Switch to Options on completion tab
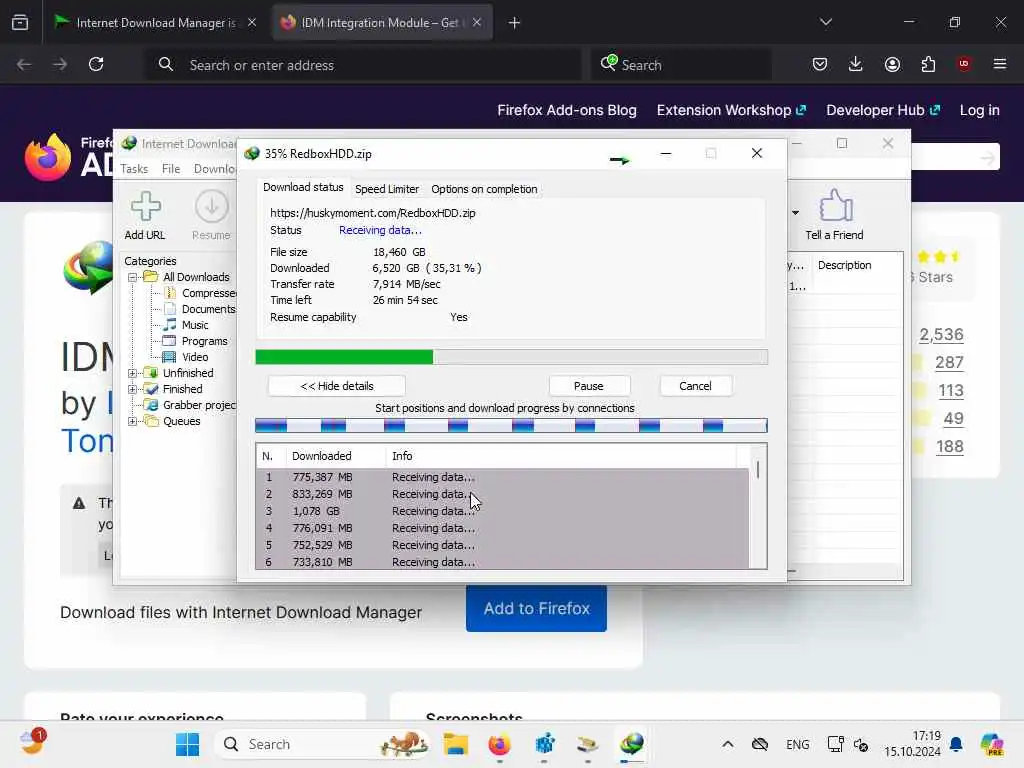This screenshot has height=768, width=1024. 484,189
